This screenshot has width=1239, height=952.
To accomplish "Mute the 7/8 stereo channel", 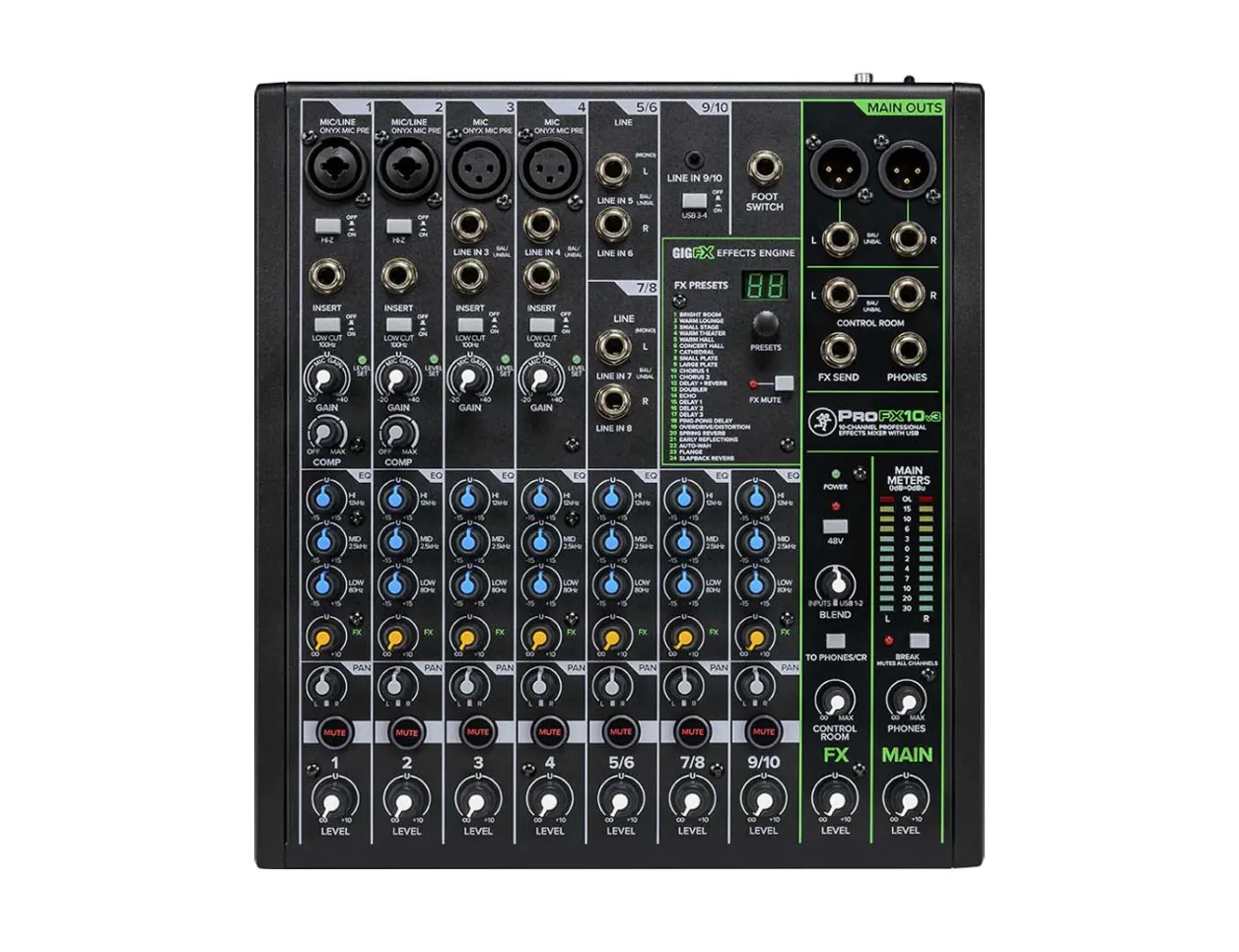I will 692,732.
